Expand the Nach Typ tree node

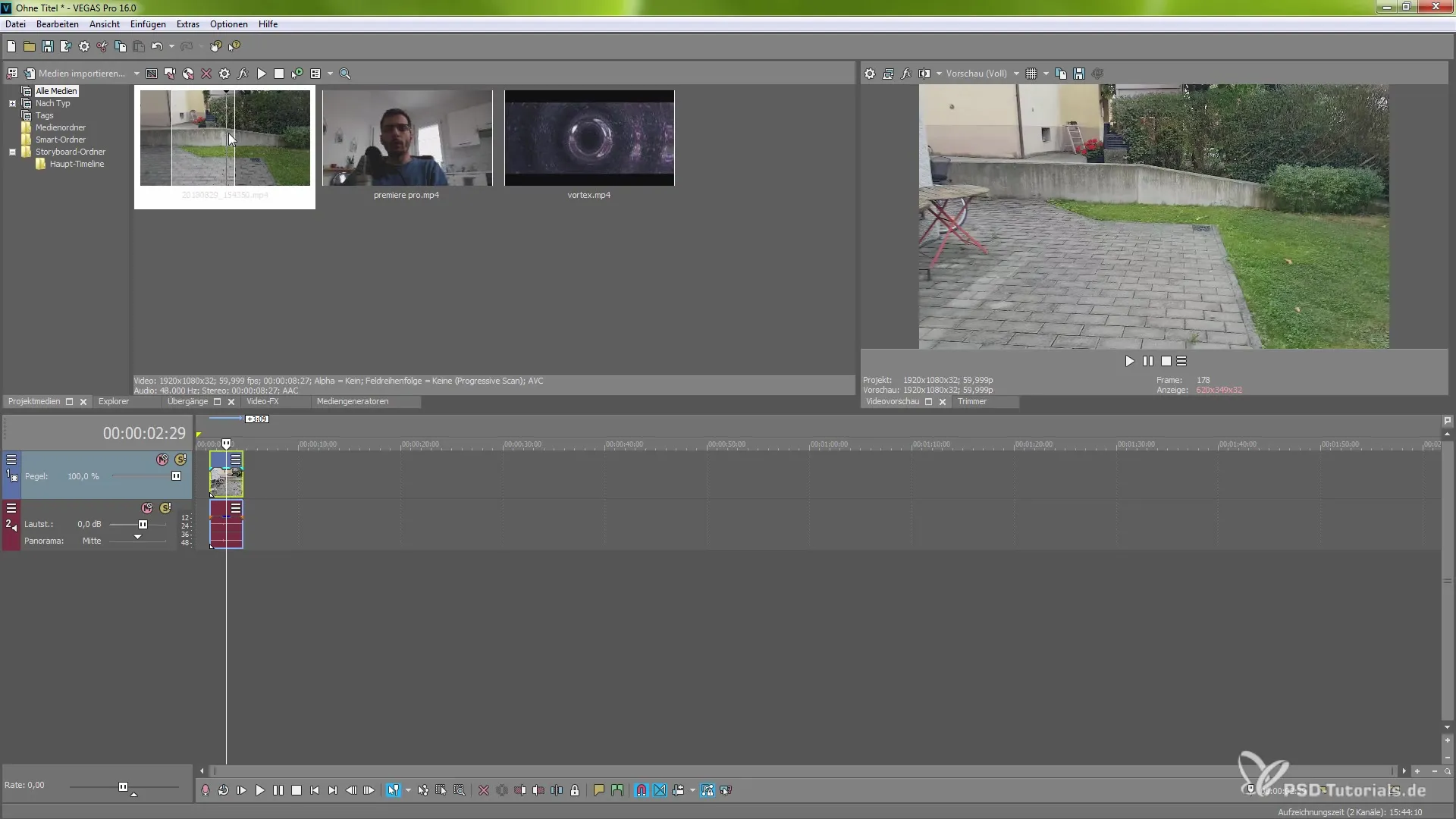(x=12, y=103)
